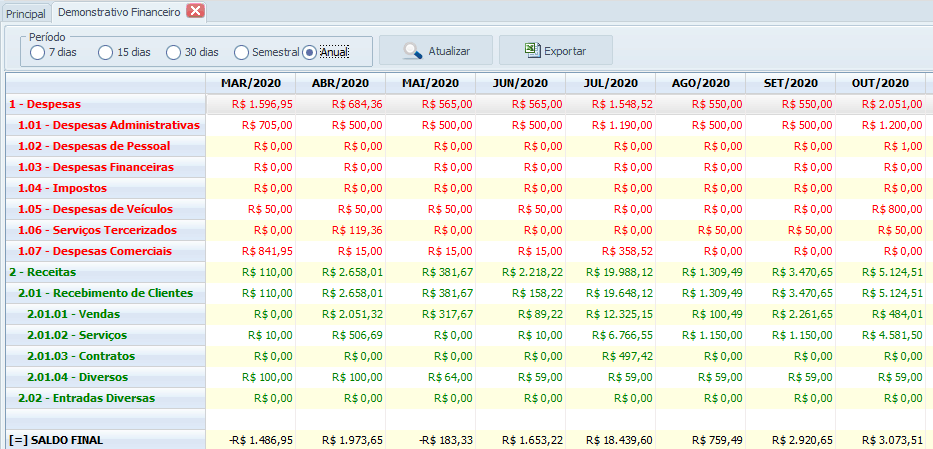Click the JUL/2020 column header
The height and width of the screenshot is (449, 933).
pos(610,83)
